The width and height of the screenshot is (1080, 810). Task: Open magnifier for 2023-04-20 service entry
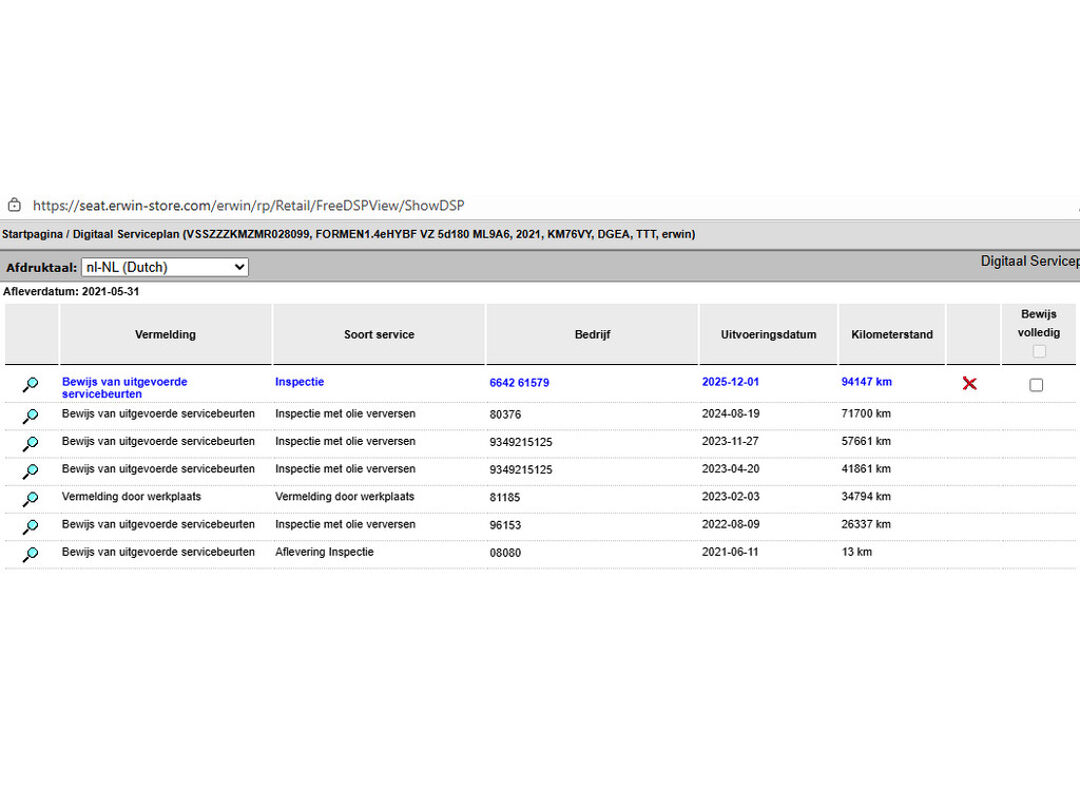point(31,471)
